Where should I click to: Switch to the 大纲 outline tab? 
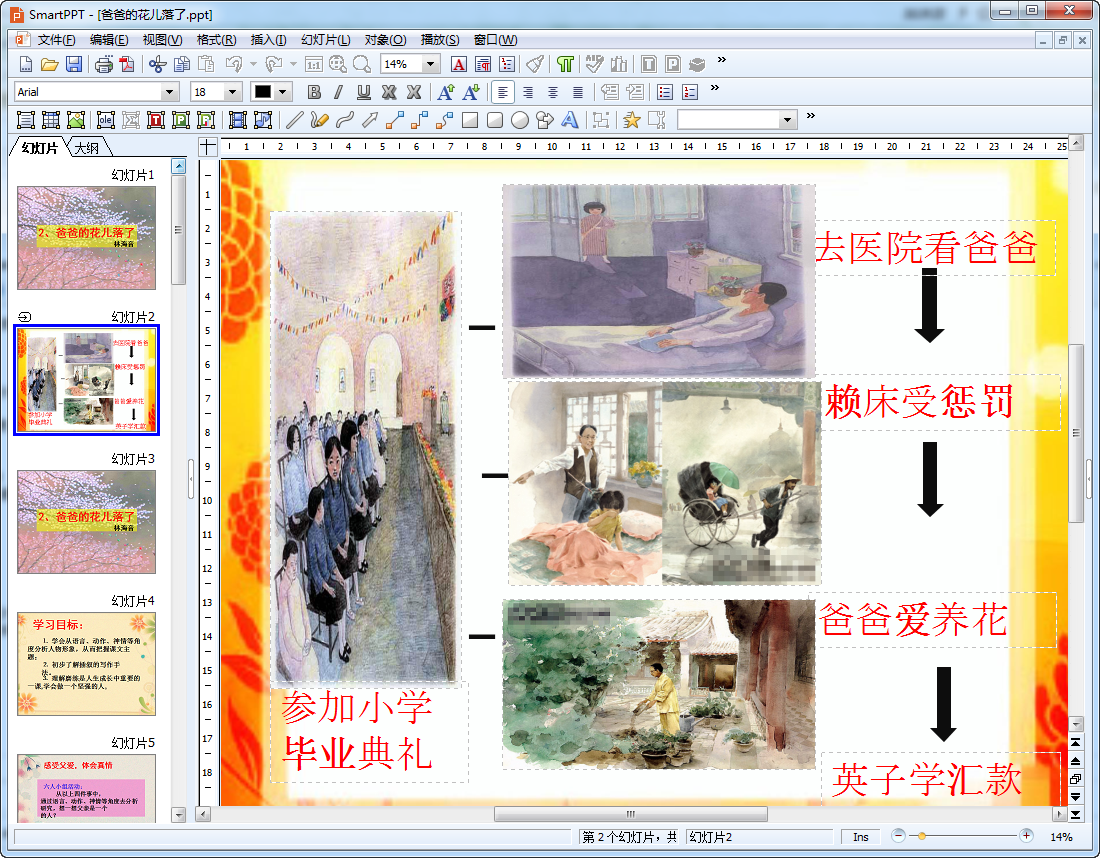coord(87,148)
